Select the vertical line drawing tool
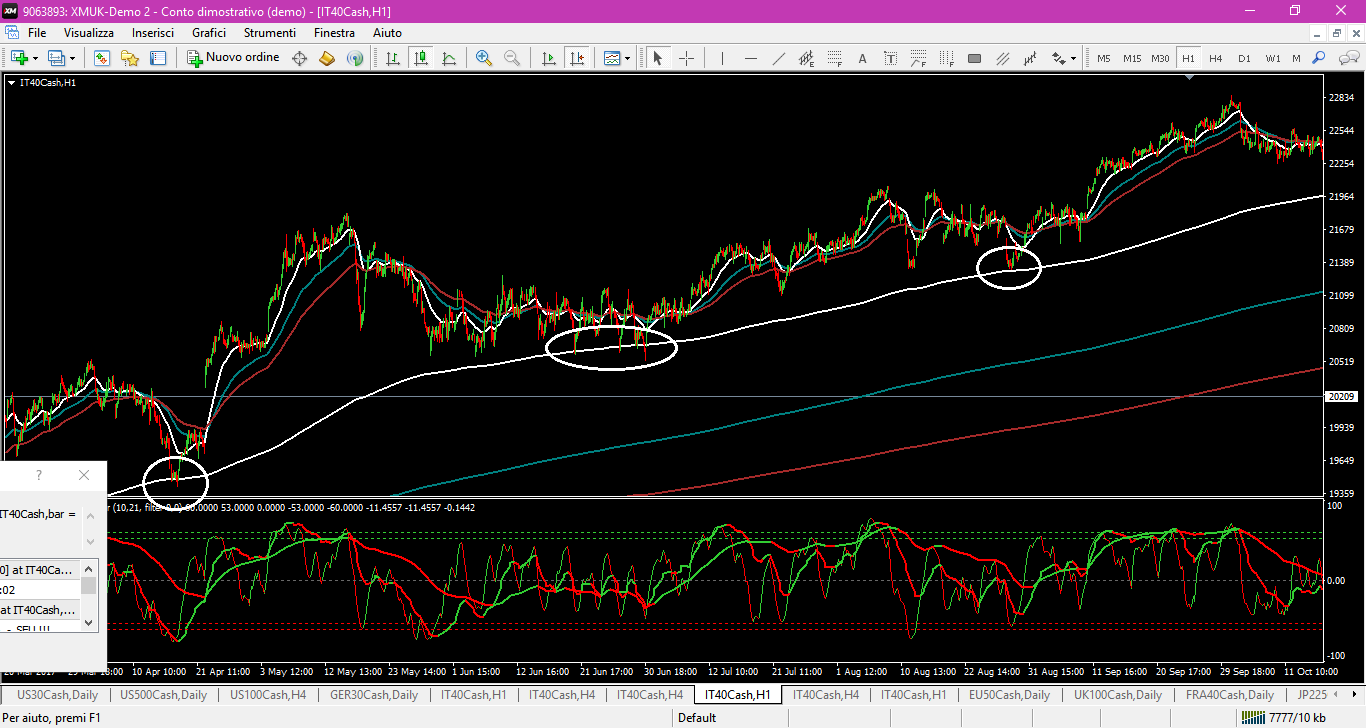This screenshot has width=1366, height=728. (722, 58)
